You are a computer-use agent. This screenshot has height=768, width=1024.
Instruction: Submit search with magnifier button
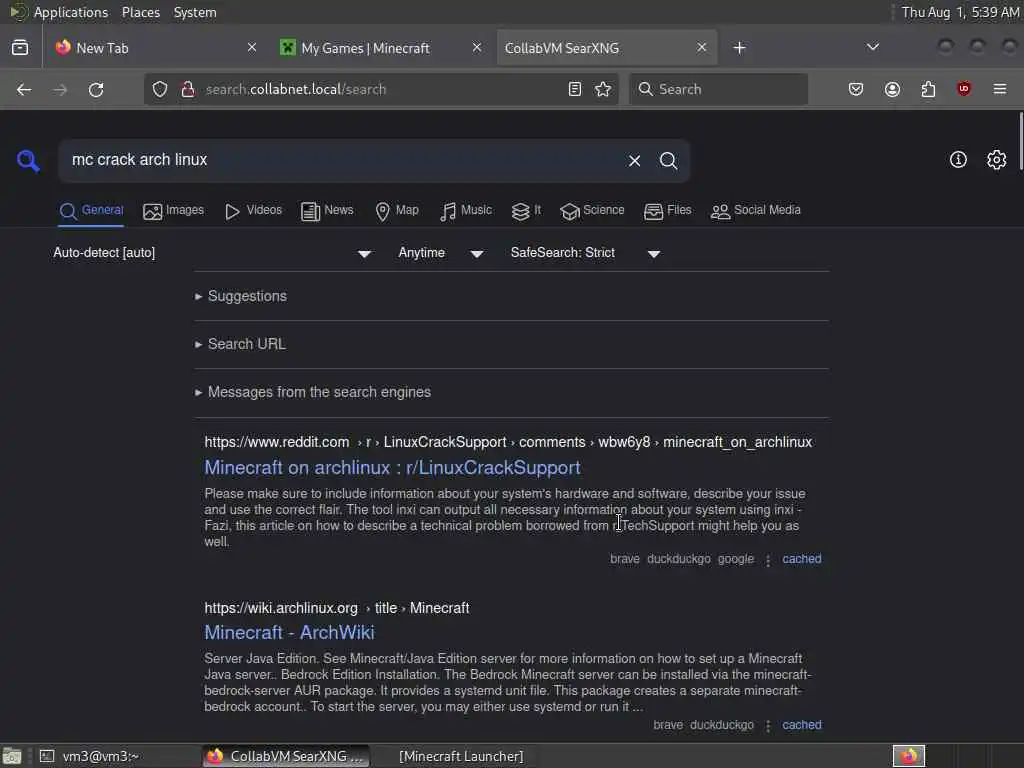(668, 161)
